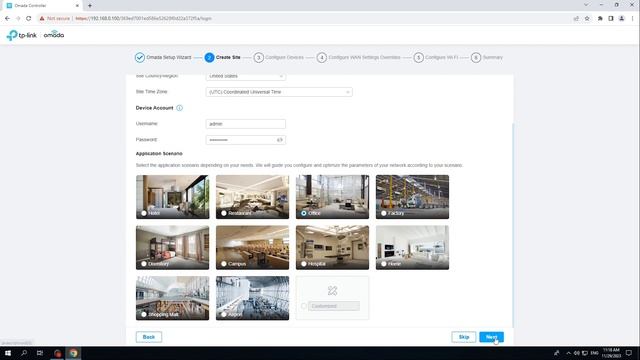Click the browser address bar URL
This screenshot has height=360, width=640.
click(144, 18)
